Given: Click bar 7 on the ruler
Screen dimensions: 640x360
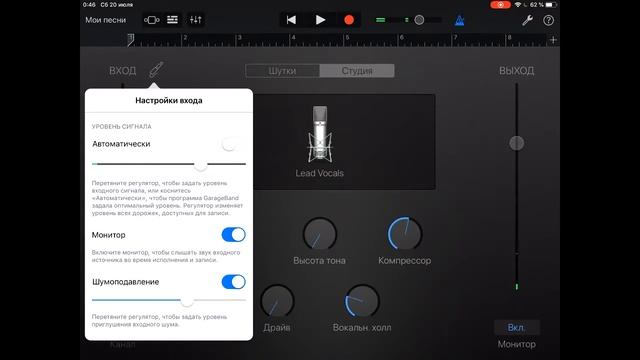Looking at the screenshot, I should coord(455,38).
